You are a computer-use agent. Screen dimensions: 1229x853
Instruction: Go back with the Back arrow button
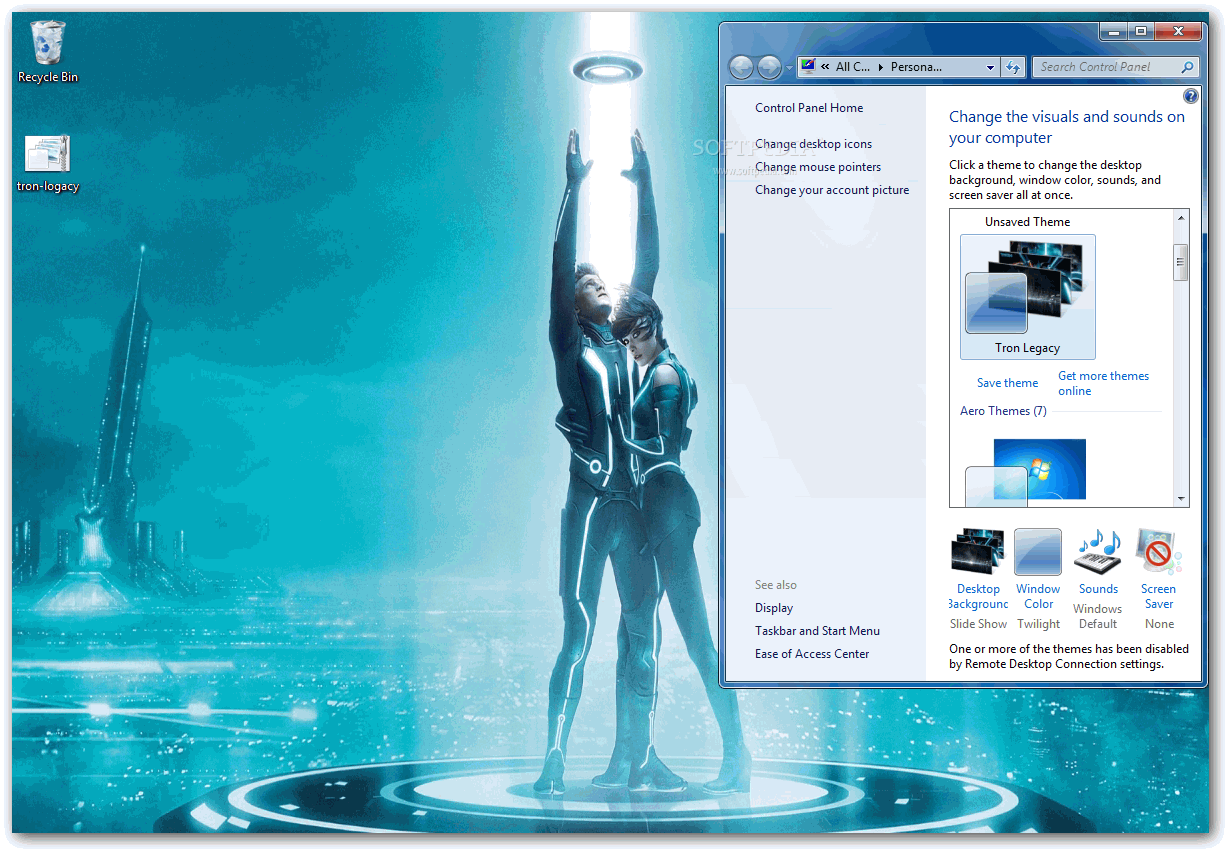pyautogui.click(x=741, y=67)
